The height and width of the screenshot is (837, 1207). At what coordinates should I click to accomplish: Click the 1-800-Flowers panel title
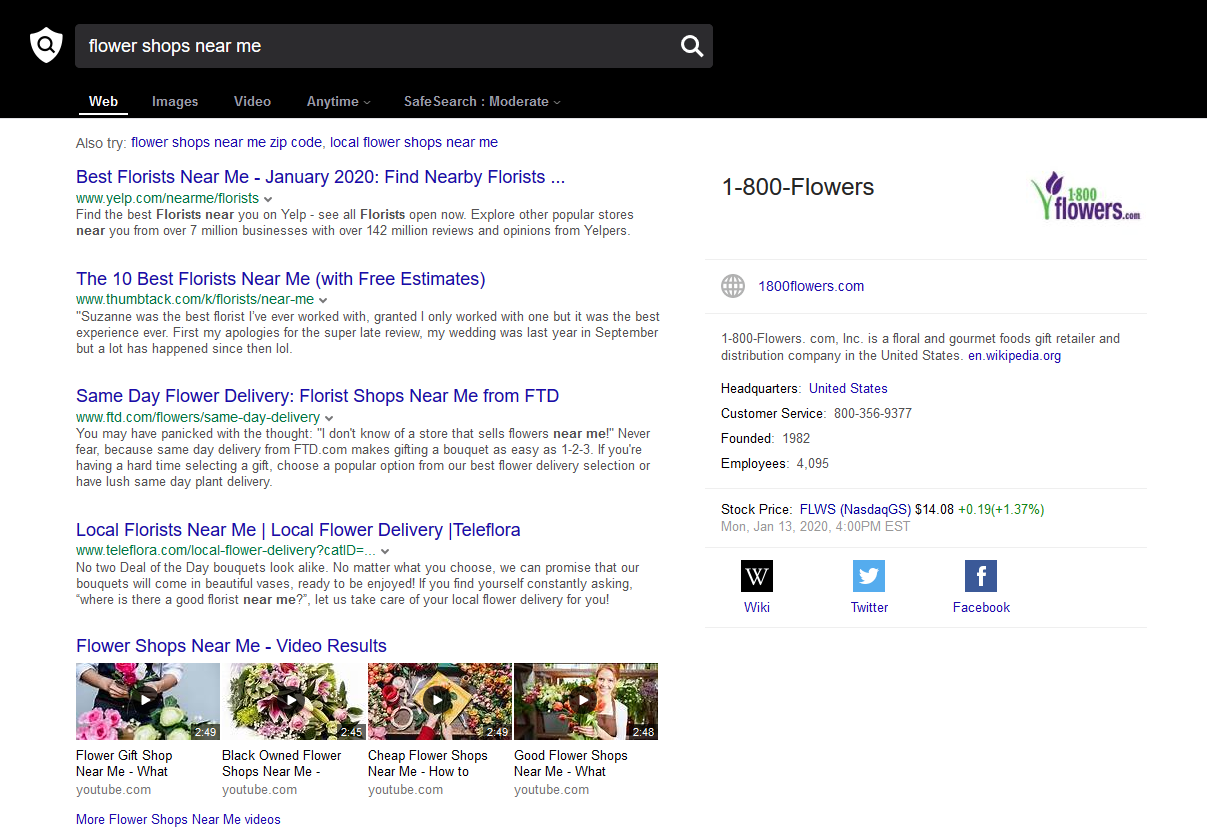coord(798,187)
